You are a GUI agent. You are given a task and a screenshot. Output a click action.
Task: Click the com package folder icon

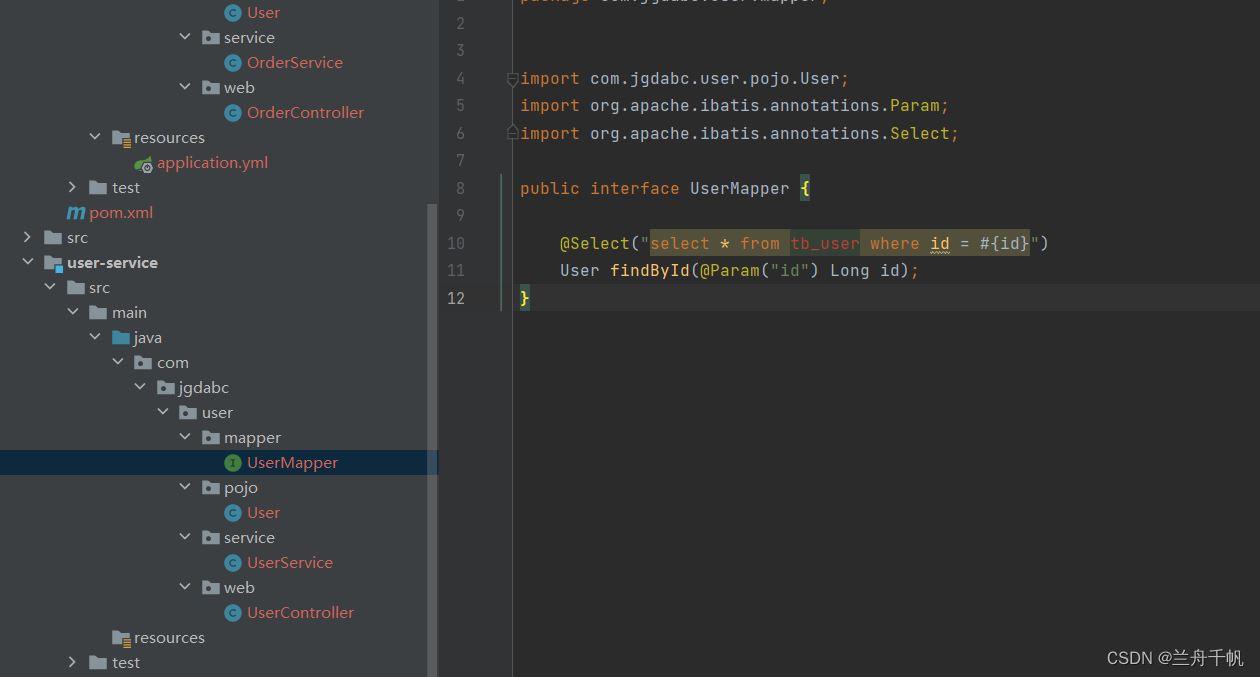click(x=143, y=363)
